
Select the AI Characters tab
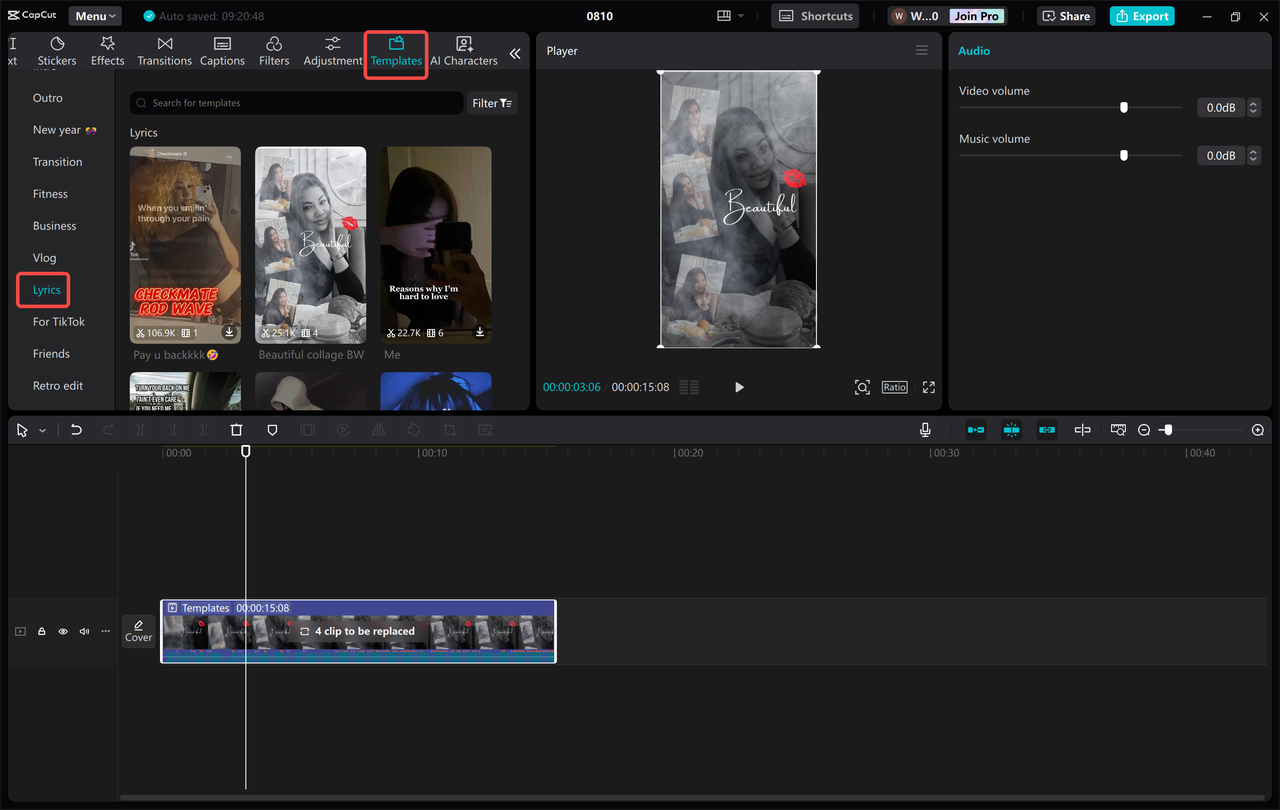pos(464,51)
